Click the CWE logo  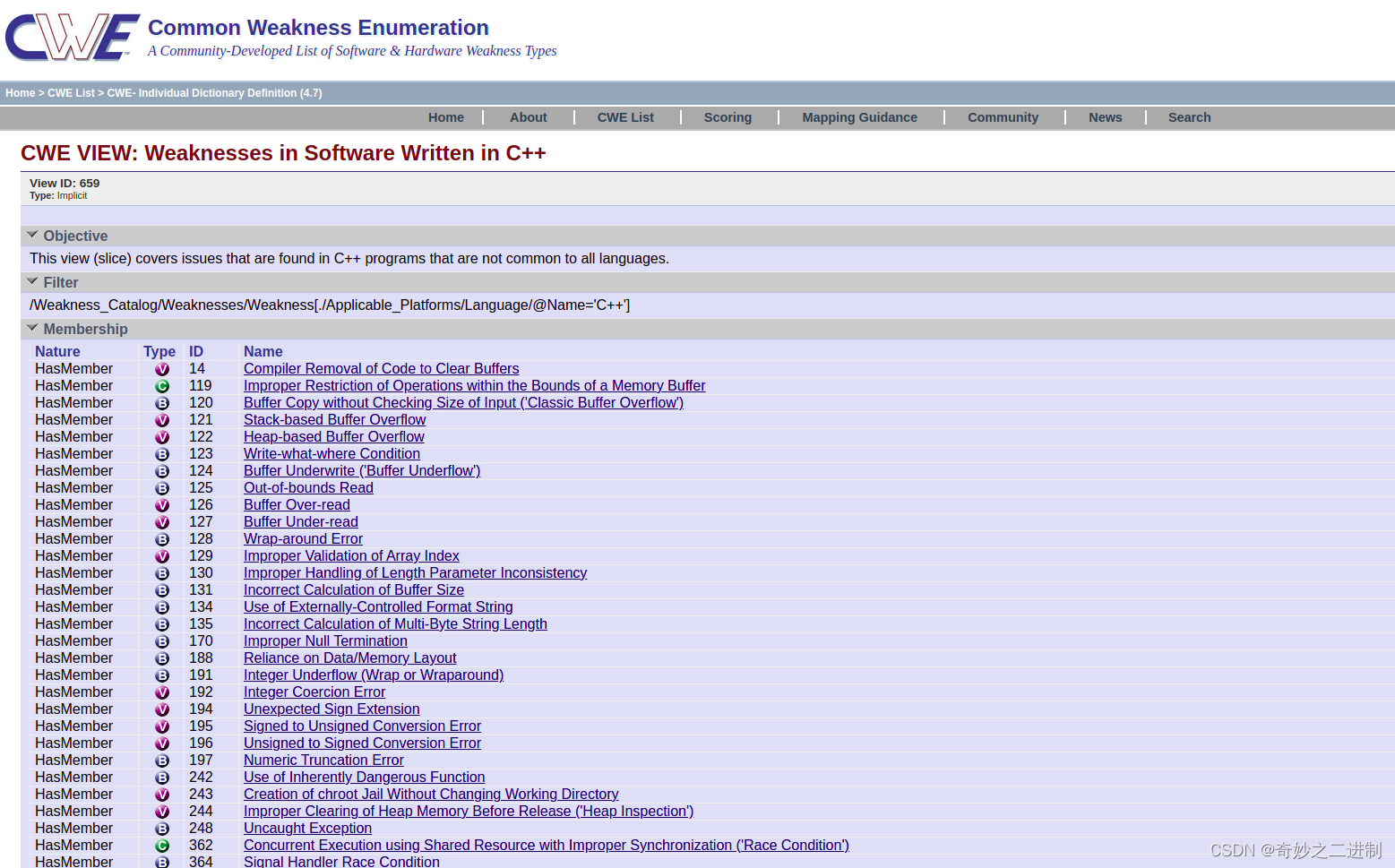pos(73,38)
